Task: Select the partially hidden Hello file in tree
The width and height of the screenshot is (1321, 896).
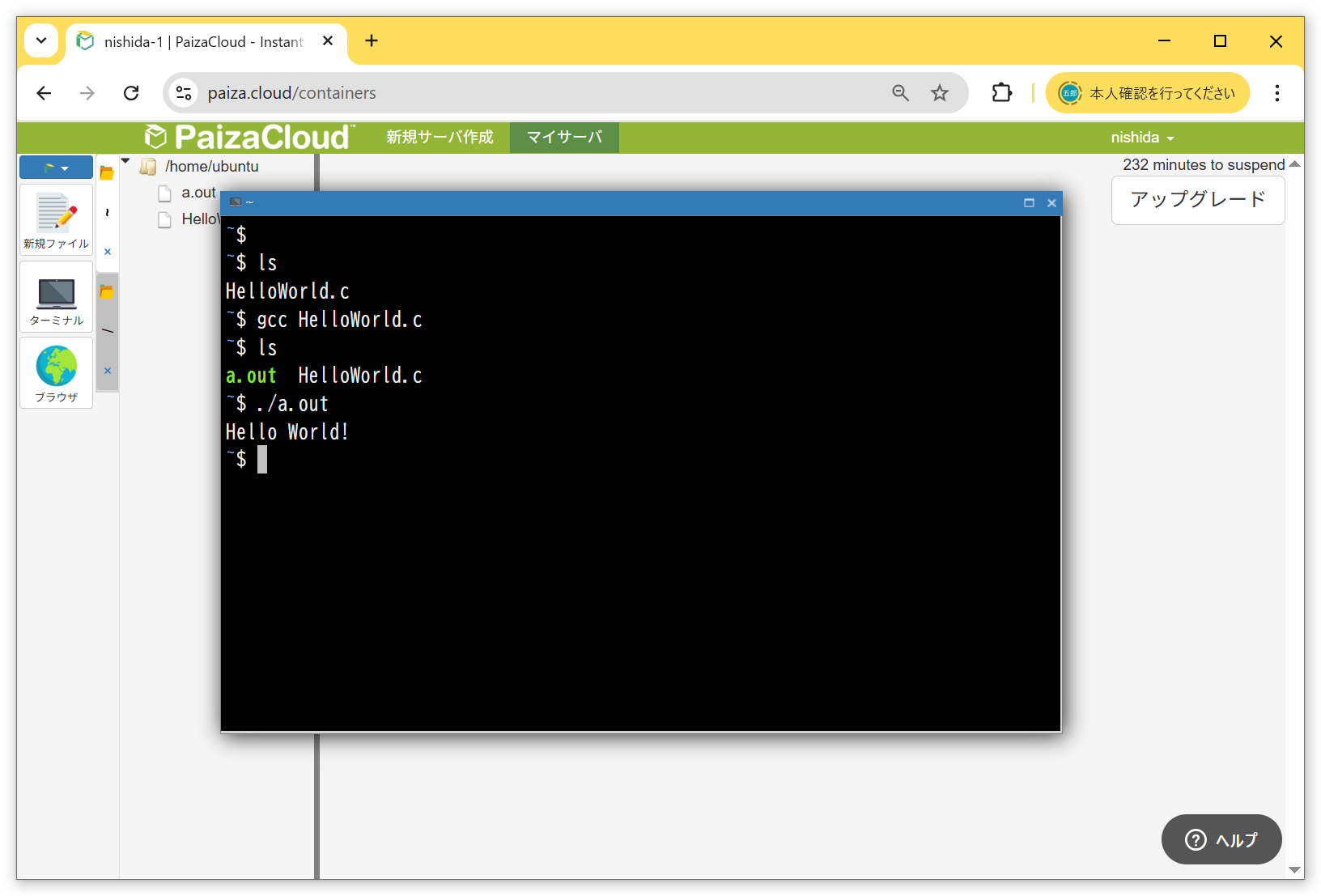Action: pyautogui.click(x=200, y=219)
